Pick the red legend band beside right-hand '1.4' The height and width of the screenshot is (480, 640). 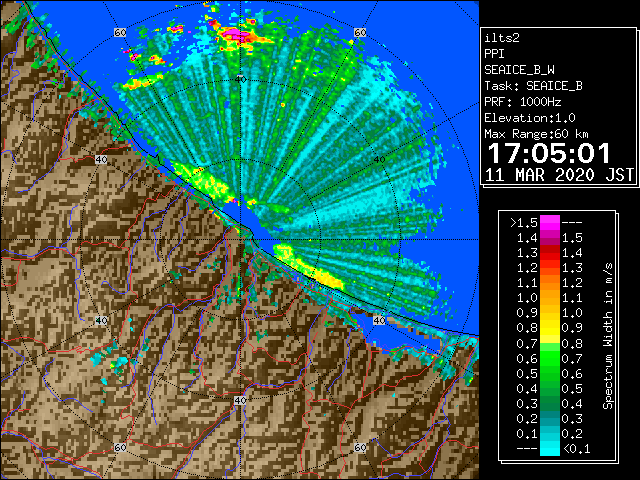pyautogui.click(x=550, y=253)
